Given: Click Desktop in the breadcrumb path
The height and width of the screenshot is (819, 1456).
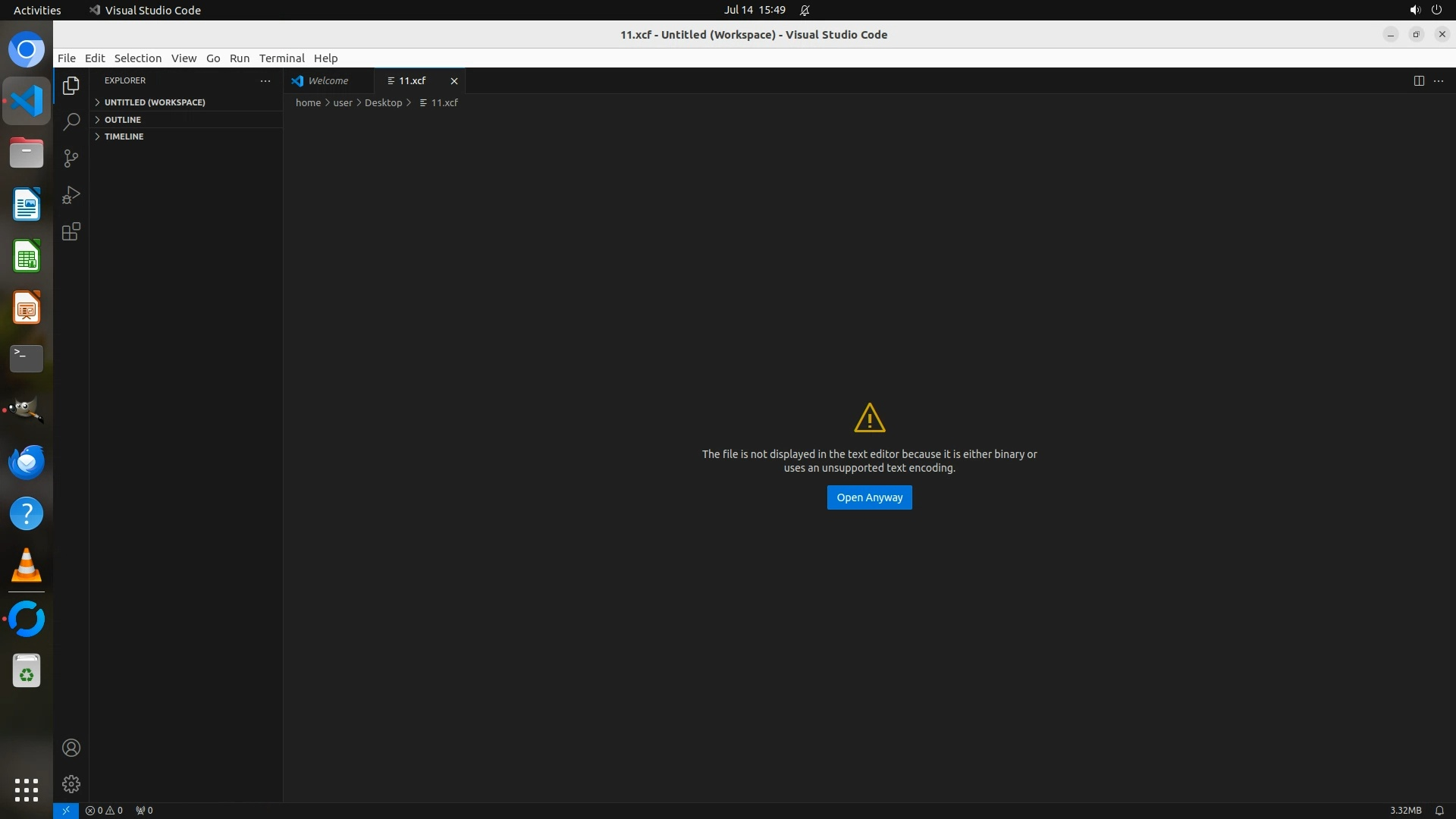Looking at the screenshot, I should click(383, 102).
